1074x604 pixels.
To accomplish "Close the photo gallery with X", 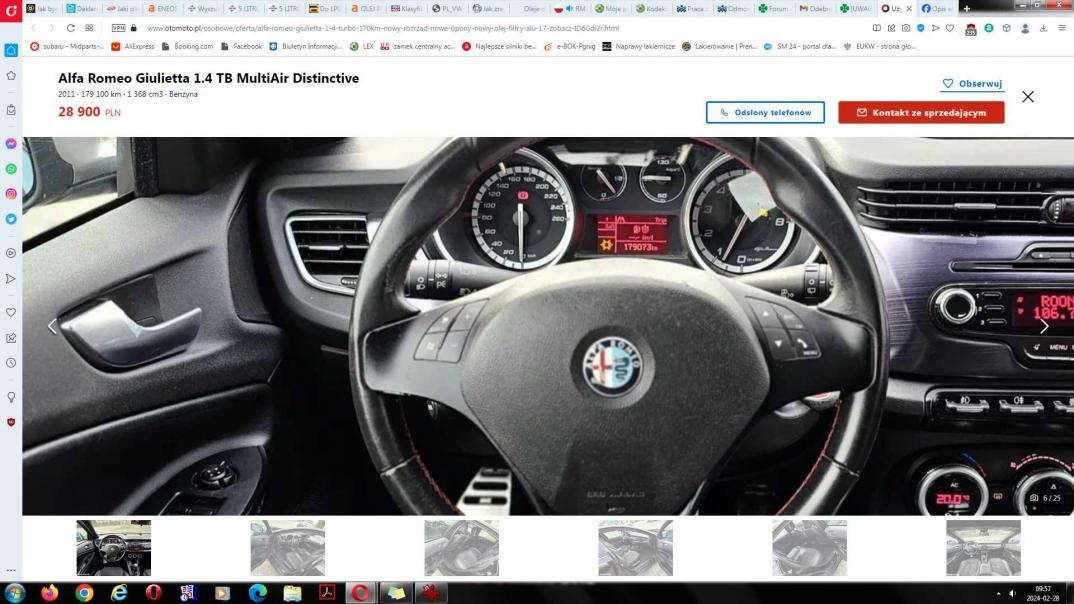I will pos(1028,97).
